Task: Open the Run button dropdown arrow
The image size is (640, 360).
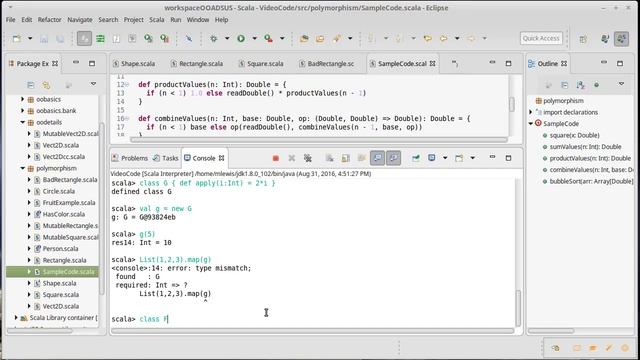Action: (x=254, y=38)
